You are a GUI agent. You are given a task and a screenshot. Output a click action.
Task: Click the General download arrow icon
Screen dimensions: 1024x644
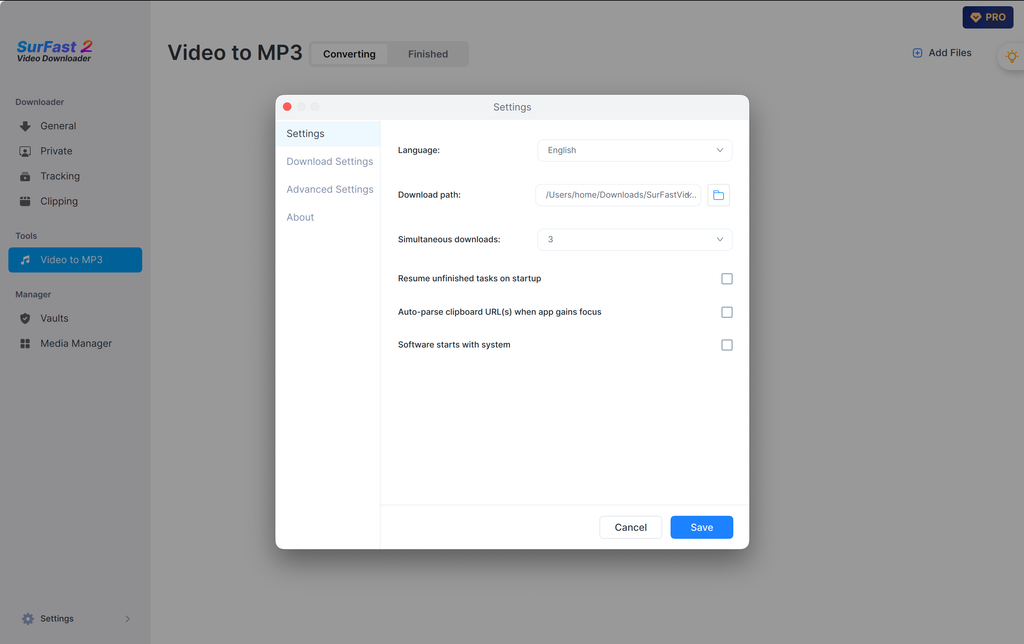25,126
